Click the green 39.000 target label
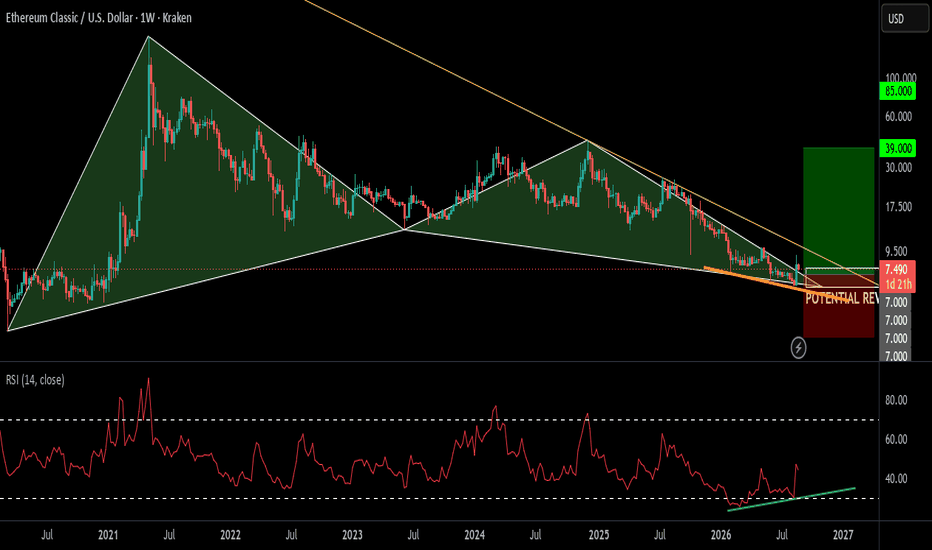Image resolution: width=932 pixels, height=550 pixels. click(898, 148)
